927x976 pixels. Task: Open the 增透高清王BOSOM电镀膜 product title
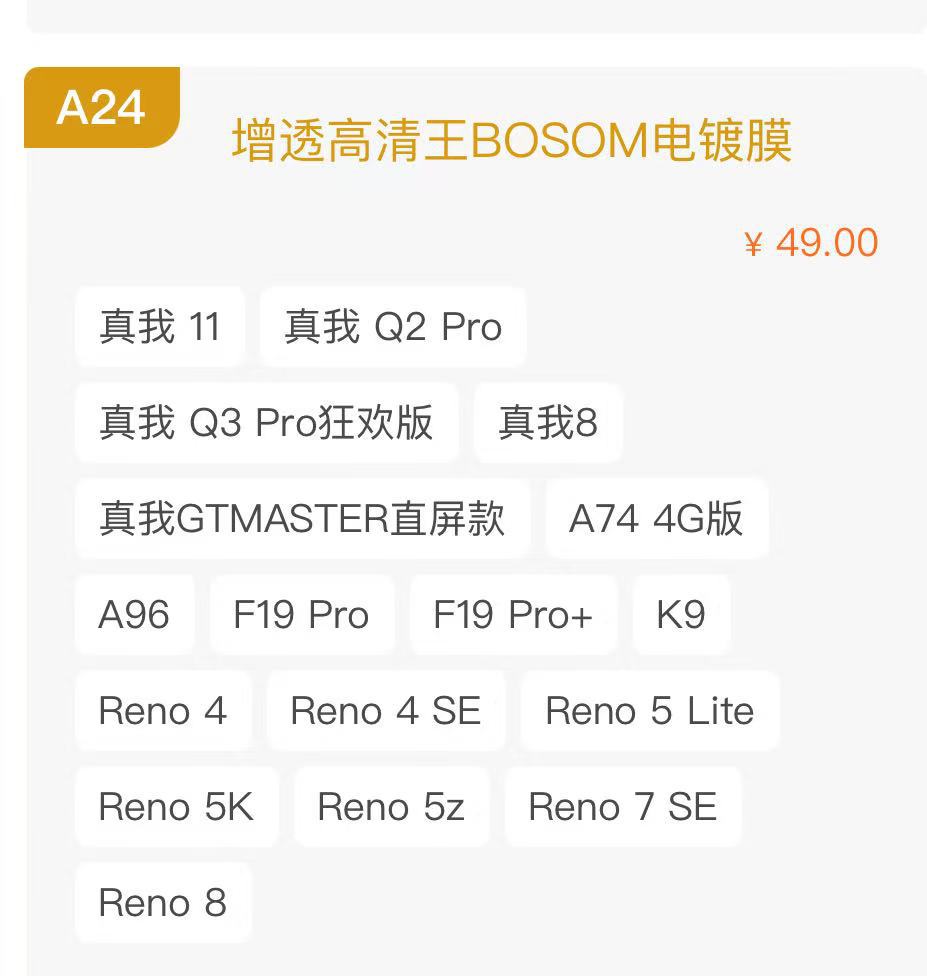coord(512,141)
